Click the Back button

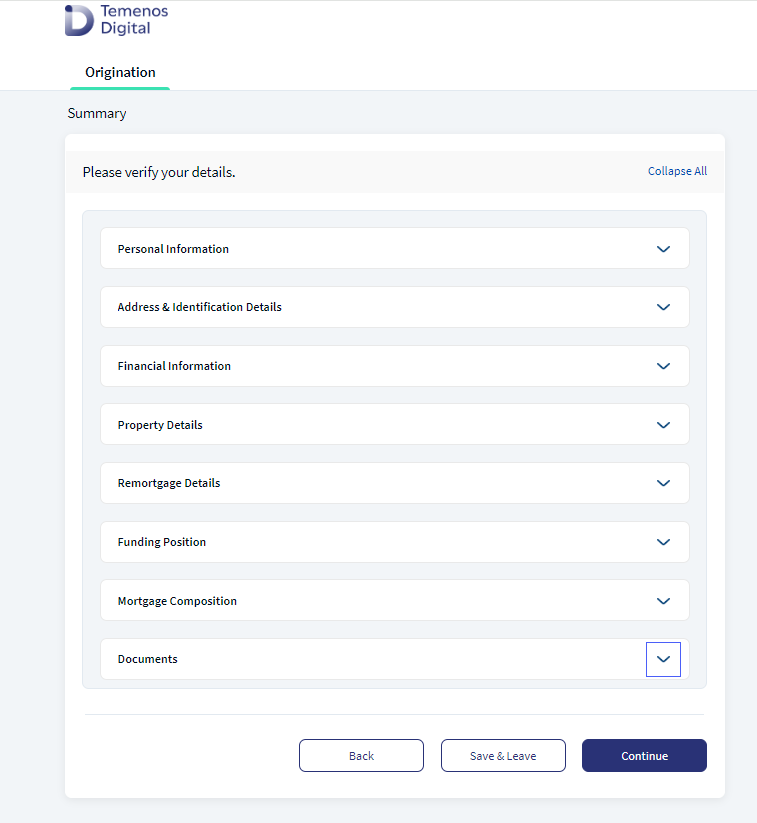point(361,755)
